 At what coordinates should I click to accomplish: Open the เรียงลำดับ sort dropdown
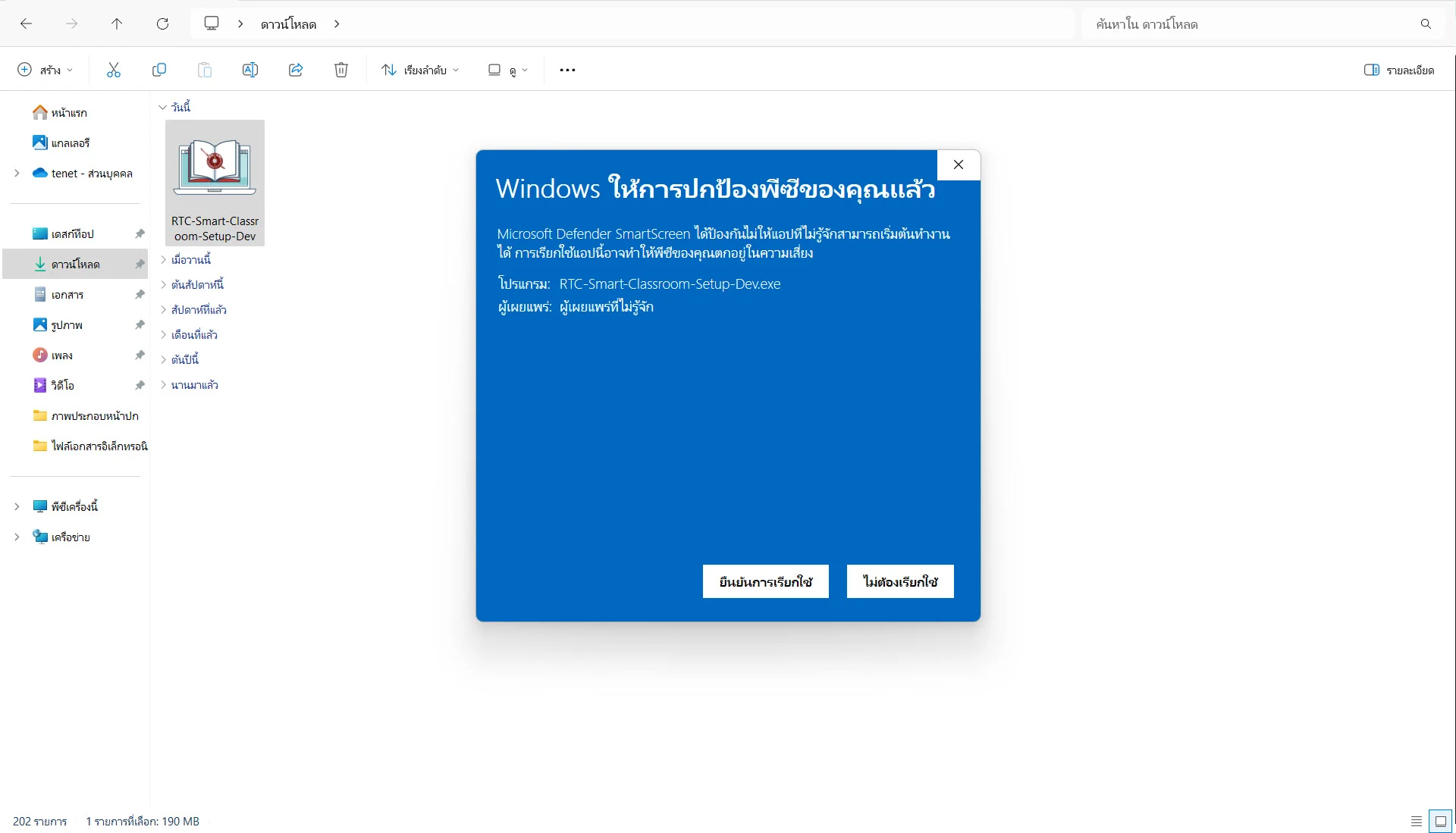click(x=420, y=70)
